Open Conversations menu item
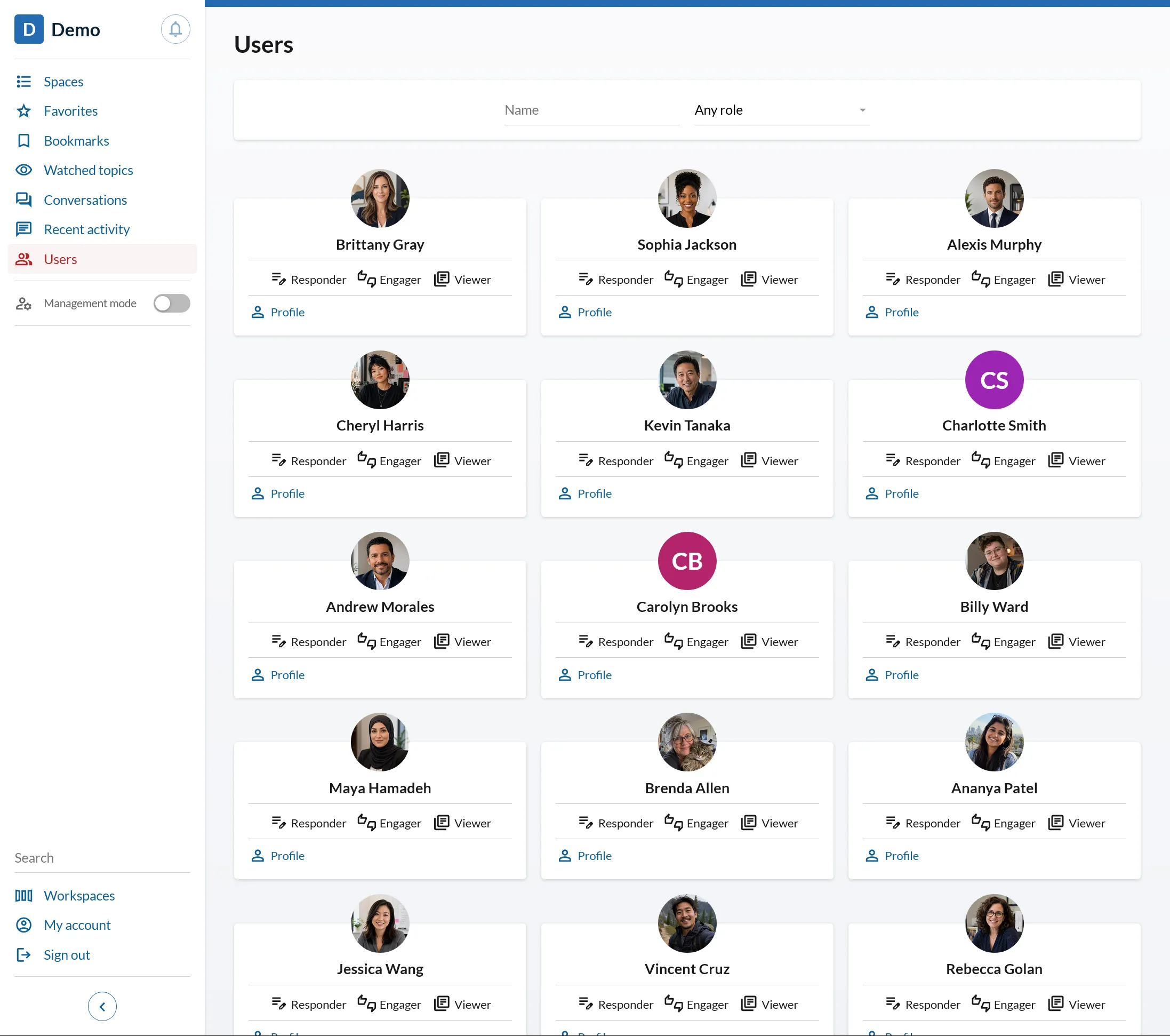Screen dimensions: 1170x1036 [x=85, y=200]
